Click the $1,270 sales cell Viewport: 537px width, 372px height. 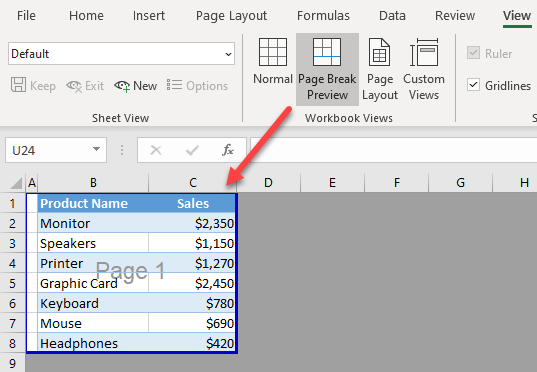point(192,263)
